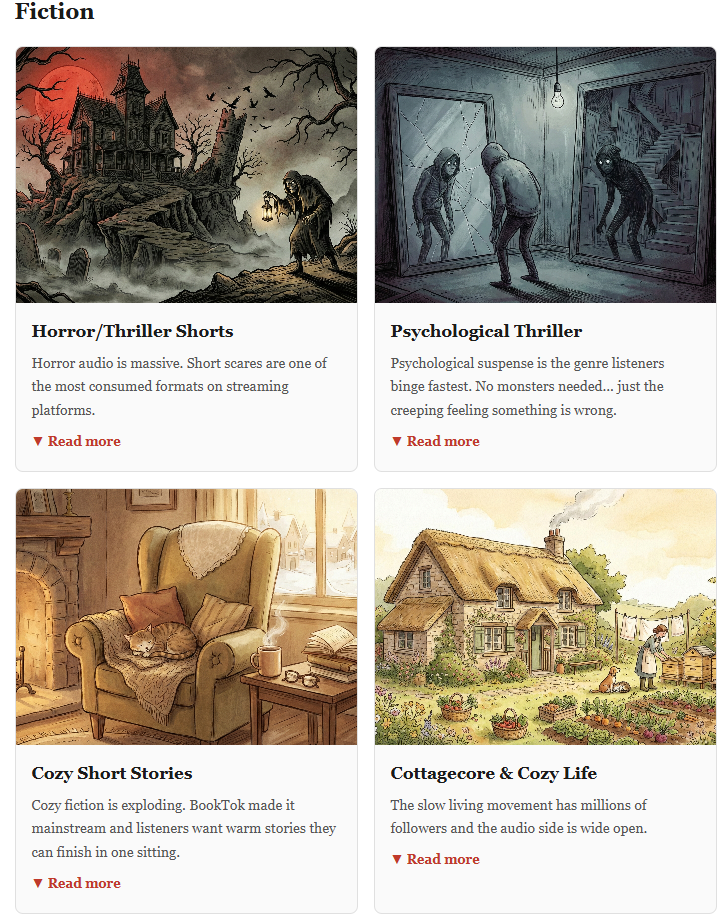Viewport: 728px width, 916px height.
Task: Open the haunted house illustration
Action: tap(186, 175)
